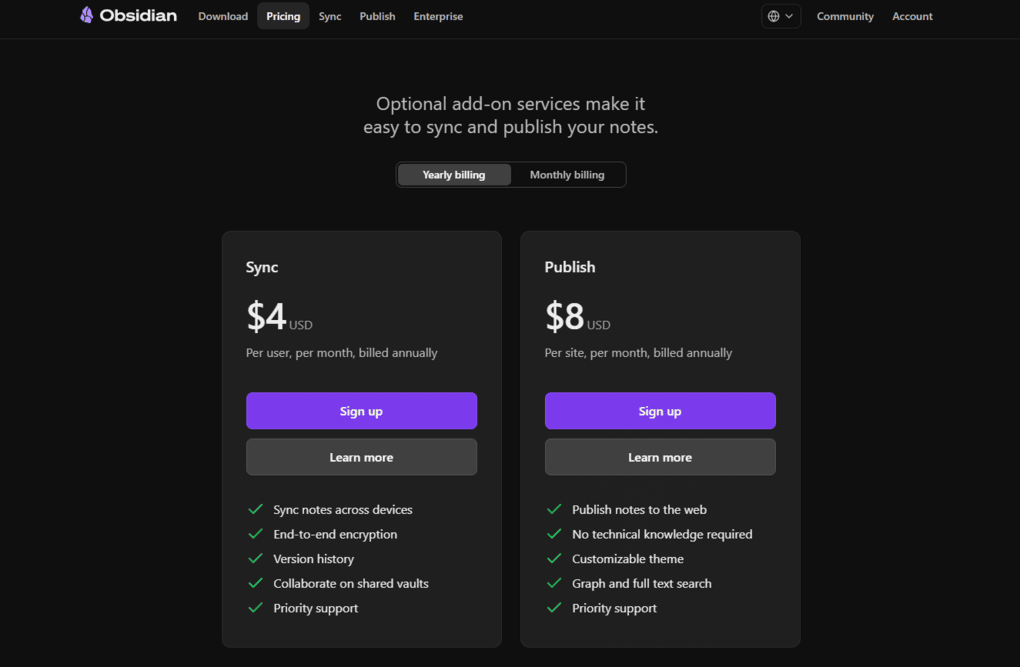
Task: Sign up for the Sync plan
Action: point(362,411)
